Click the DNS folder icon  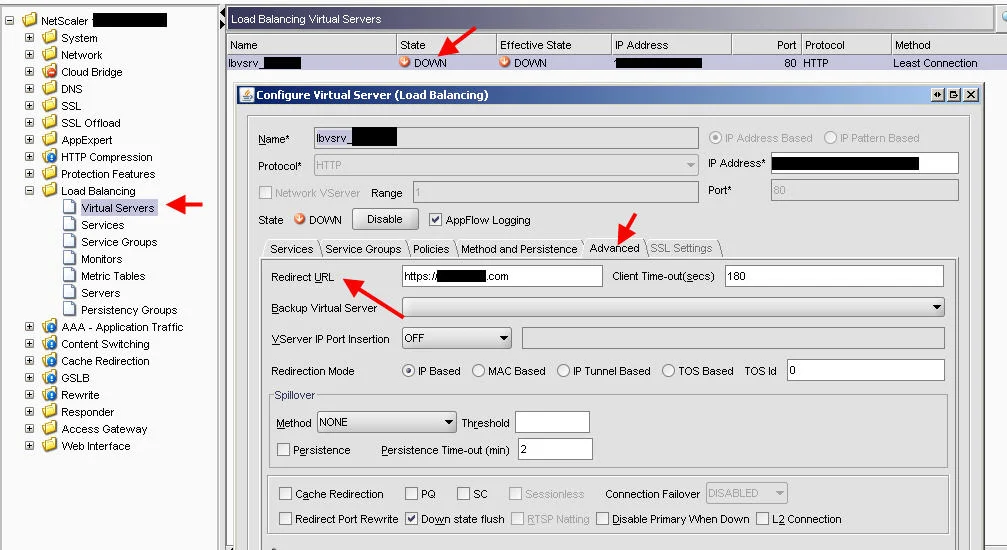49,88
